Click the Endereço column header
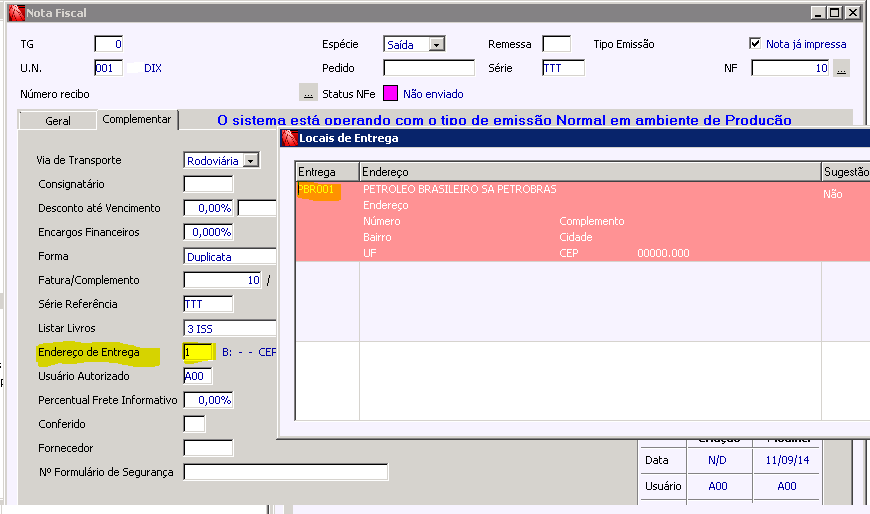870x514 pixels. click(x=590, y=172)
